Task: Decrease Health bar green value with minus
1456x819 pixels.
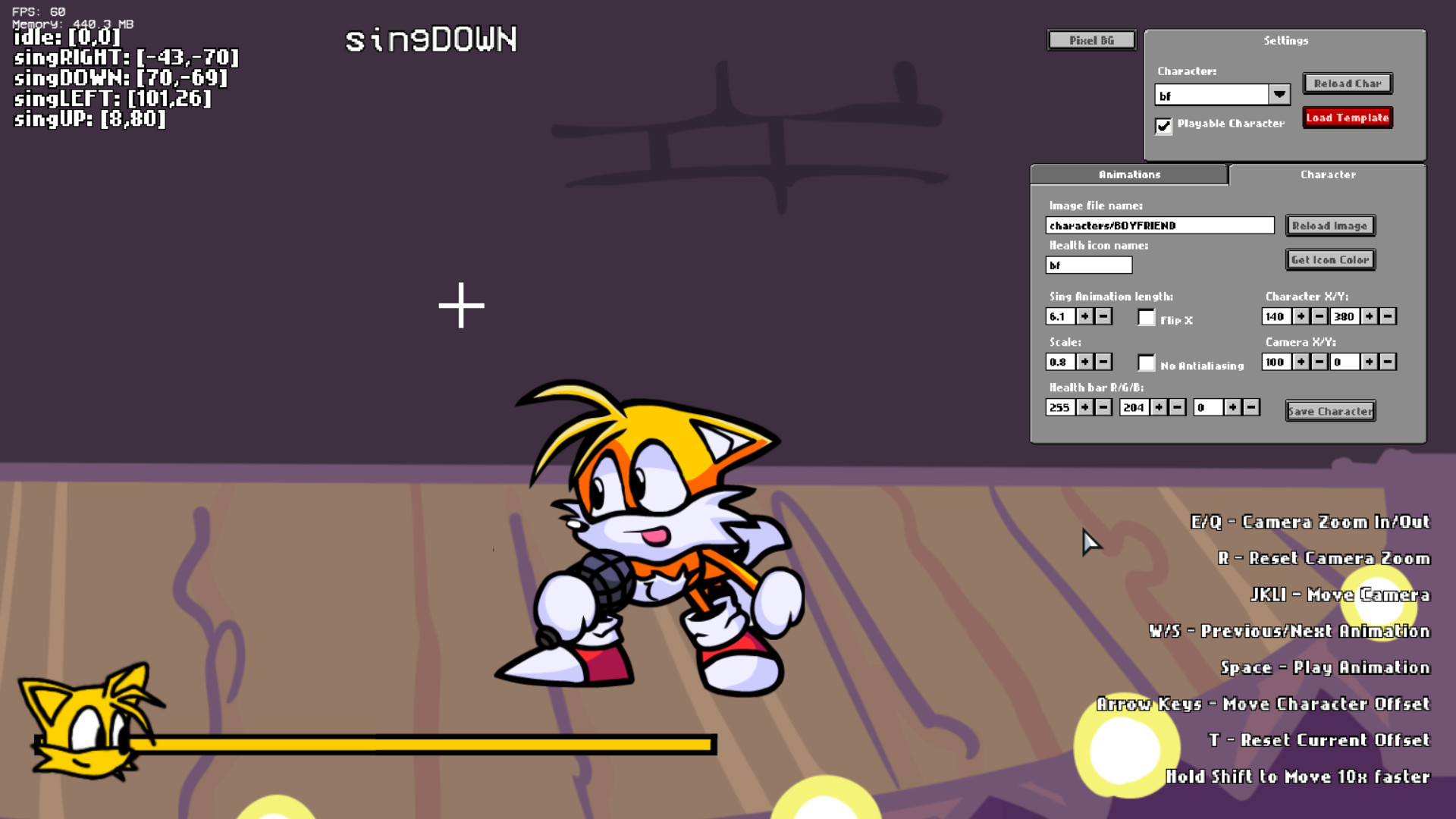Action: pos(1177,407)
